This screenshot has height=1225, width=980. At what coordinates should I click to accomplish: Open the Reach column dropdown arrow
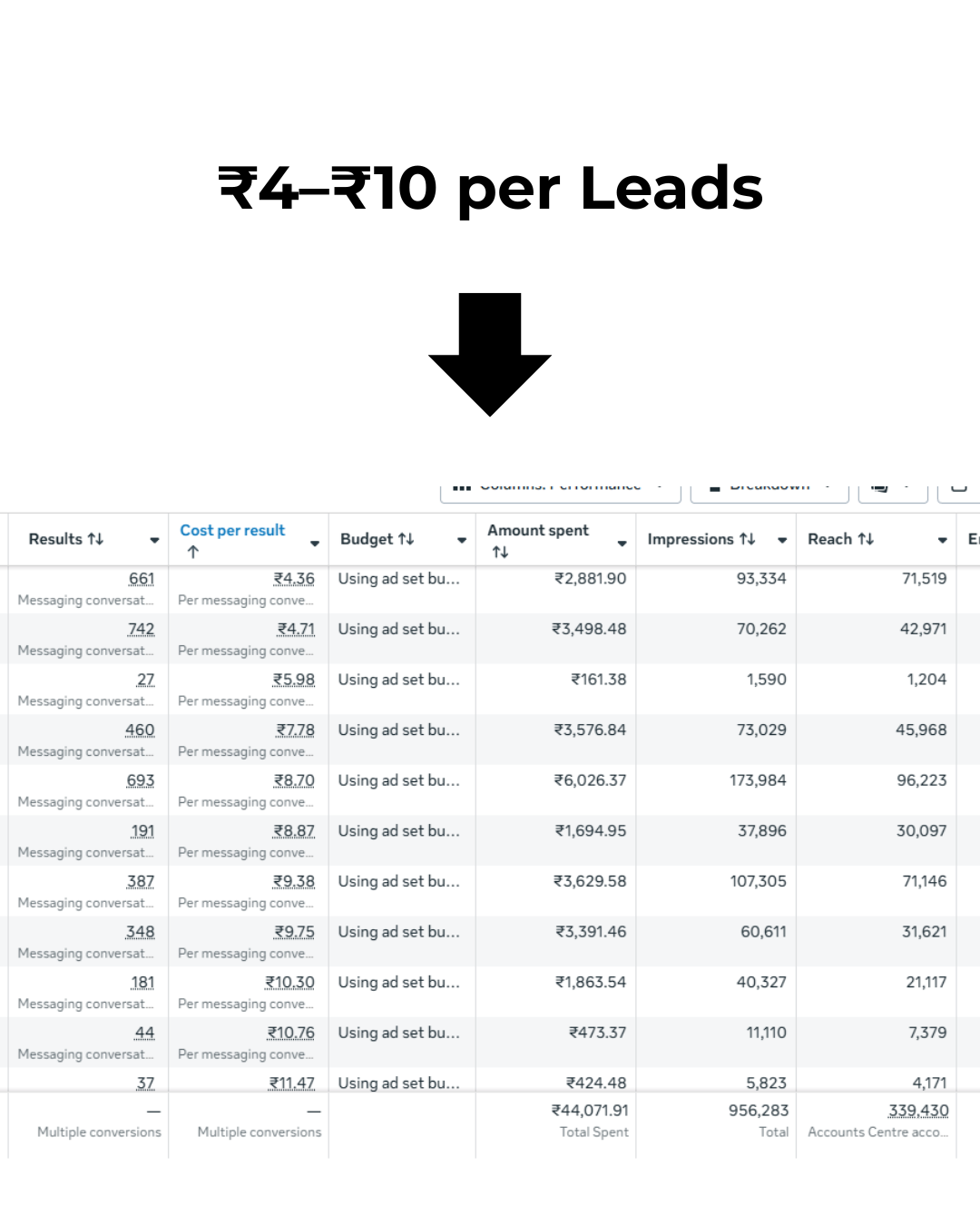[942, 541]
